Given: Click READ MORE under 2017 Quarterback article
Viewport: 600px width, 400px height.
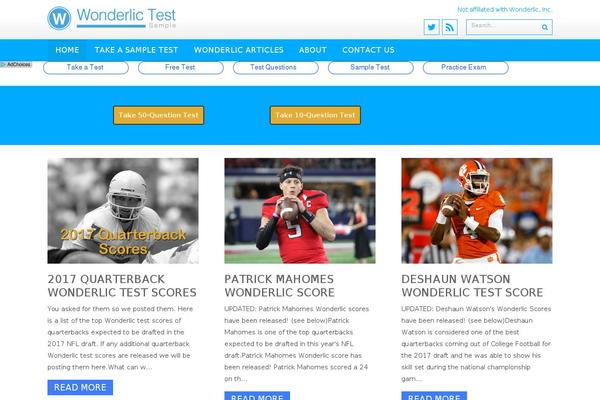Looking at the screenshot, I should 80,387.
